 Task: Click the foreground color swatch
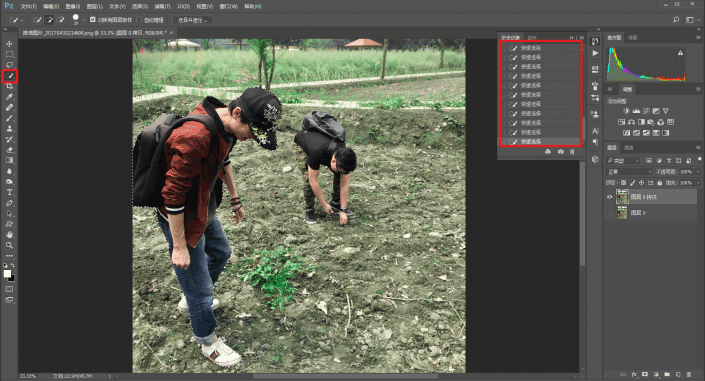[7, 273]
